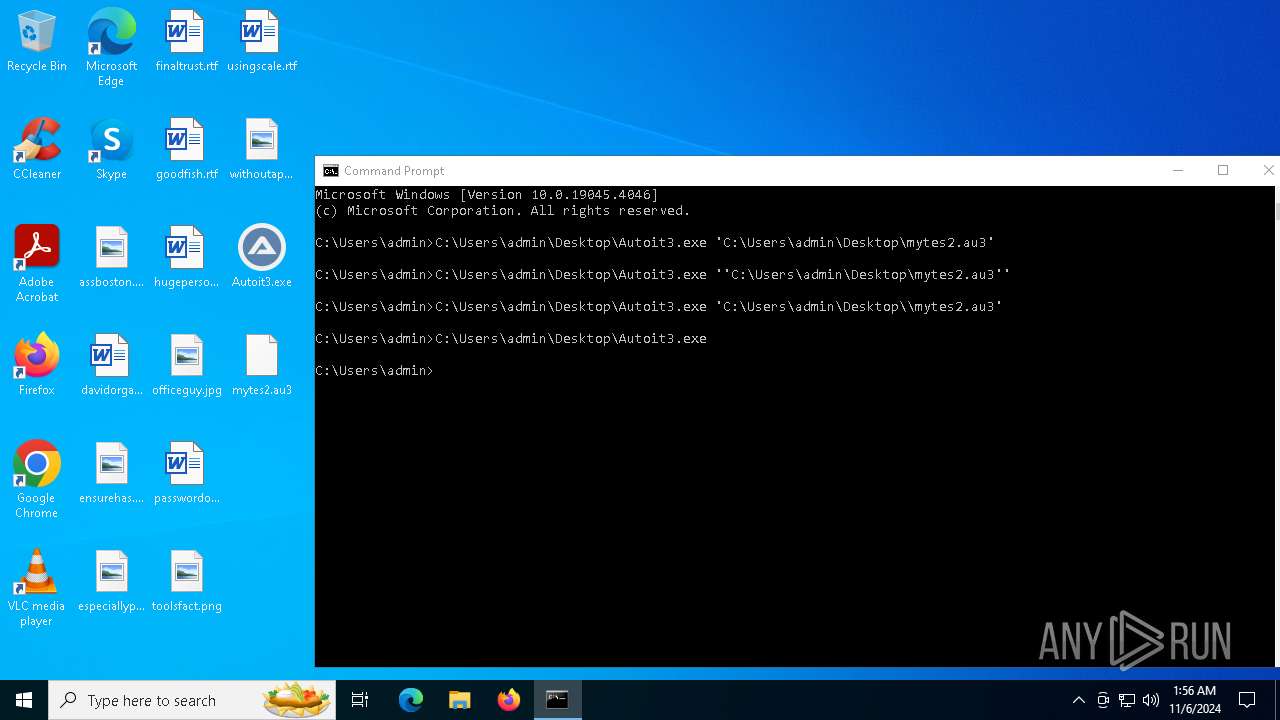Select the withoutap... image file icon
1280x720 pixels.
tap(261, 150)
